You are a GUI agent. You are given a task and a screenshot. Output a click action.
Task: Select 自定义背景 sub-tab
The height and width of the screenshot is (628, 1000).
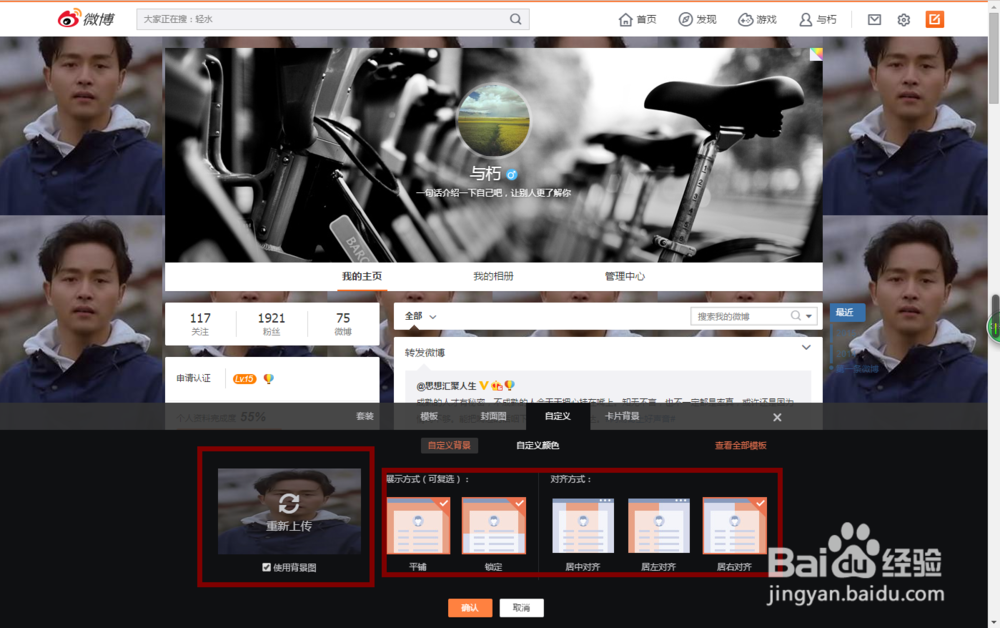(x=449, y=445)
